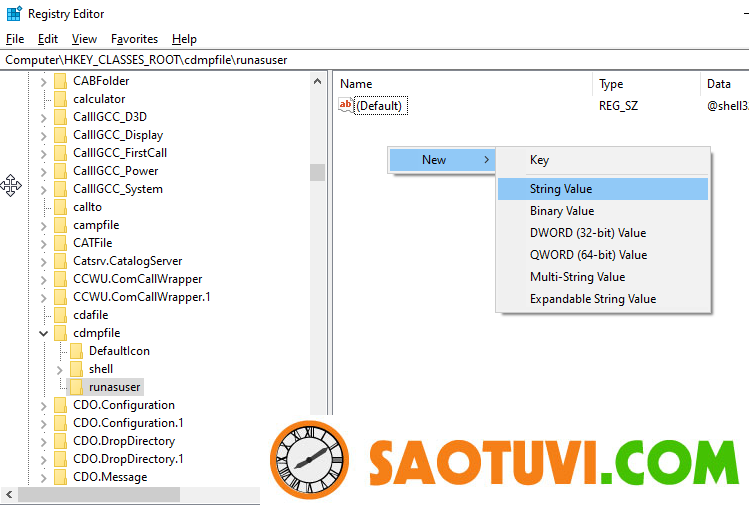Collapse the cdmpfile key

click(x=43, y=333)
